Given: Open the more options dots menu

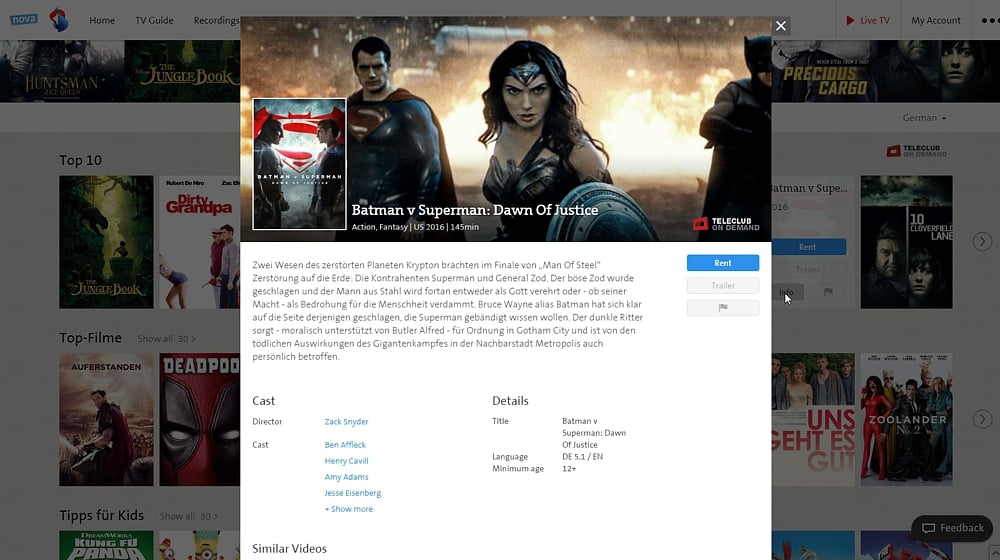Looking at the screenshot, I should tap(990, 20).
